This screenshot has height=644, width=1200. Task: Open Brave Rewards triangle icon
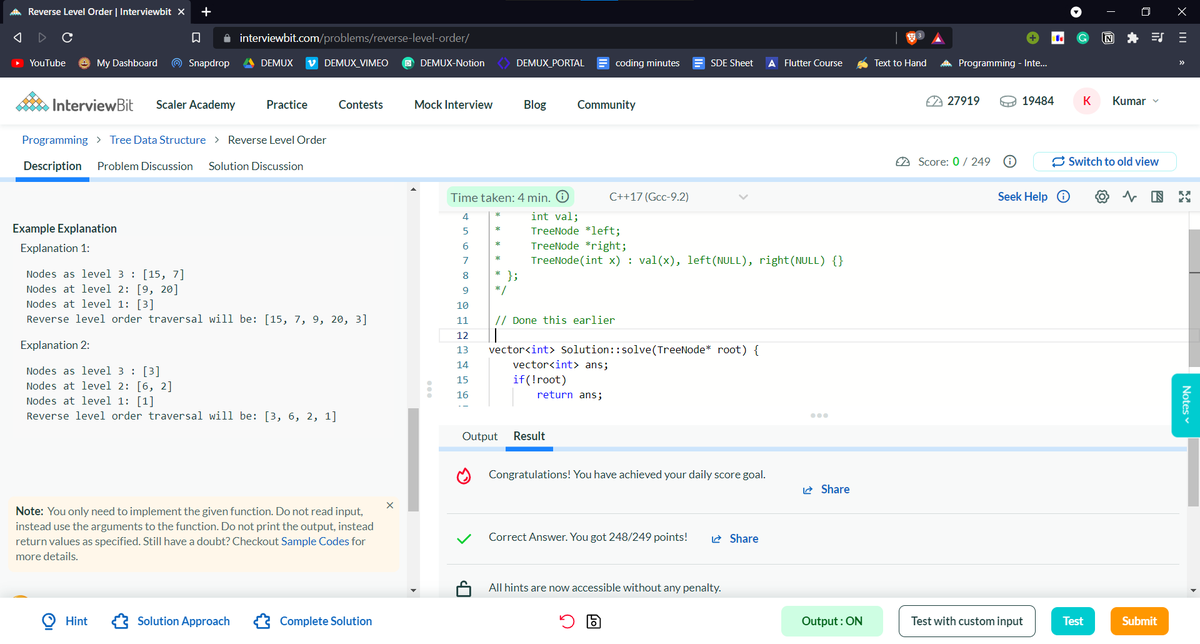tap(937, 38)
